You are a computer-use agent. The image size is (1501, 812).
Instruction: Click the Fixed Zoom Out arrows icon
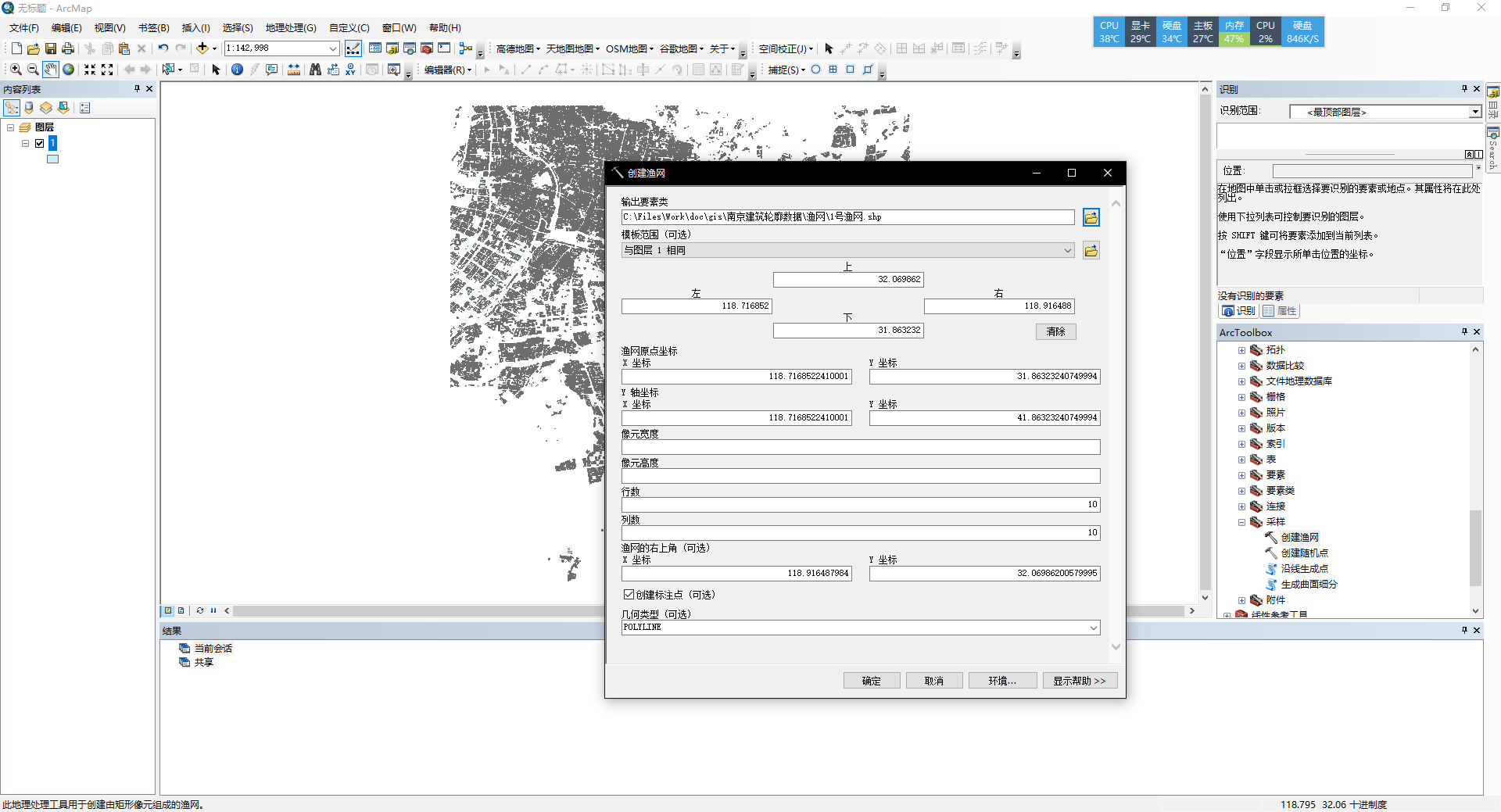107,70
